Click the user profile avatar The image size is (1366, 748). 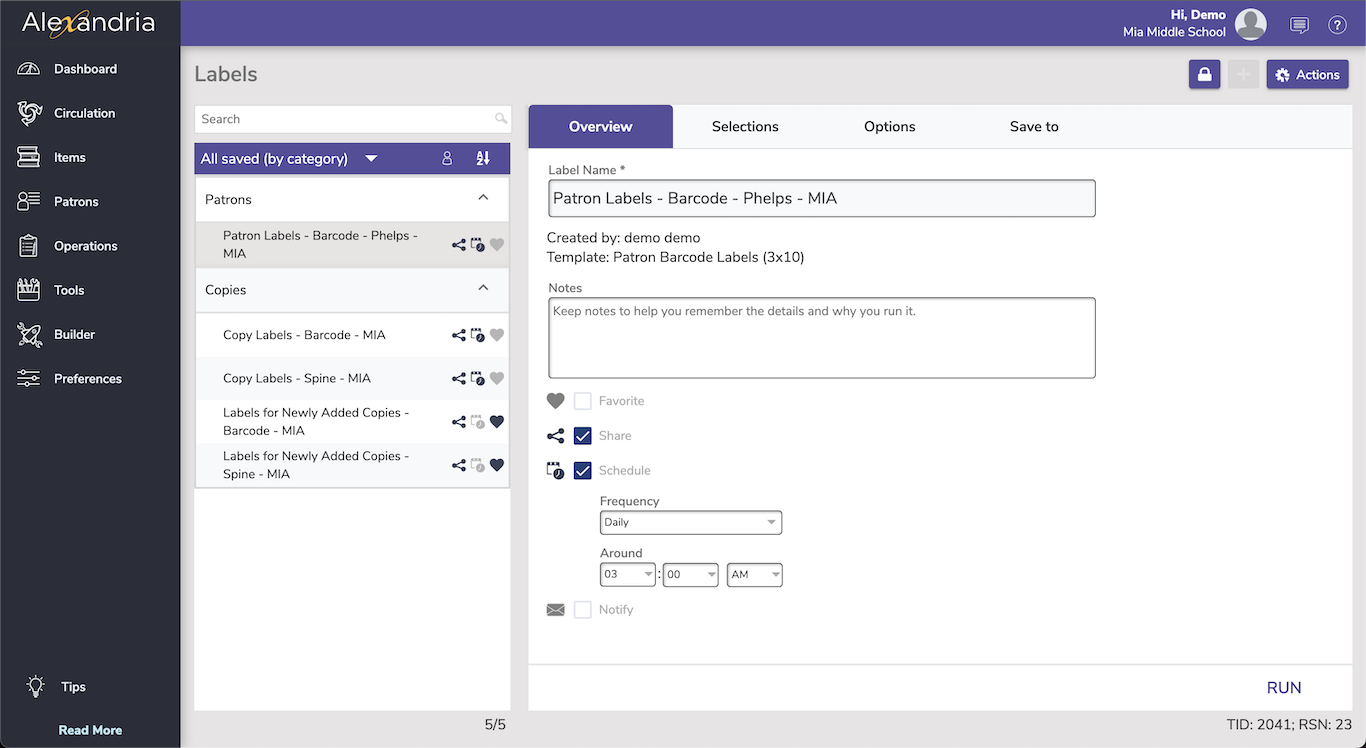pos(1250,24)
